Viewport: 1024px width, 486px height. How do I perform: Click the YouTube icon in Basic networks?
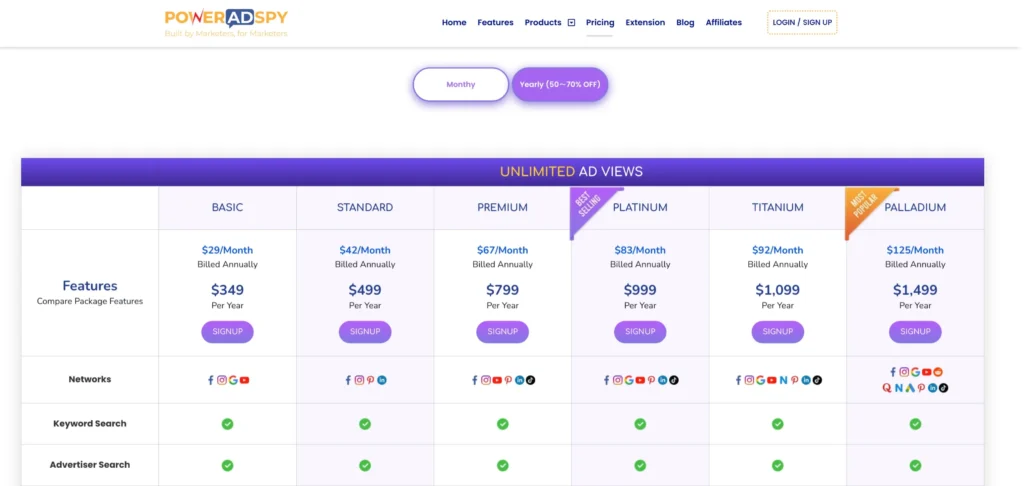pos(245,380)
